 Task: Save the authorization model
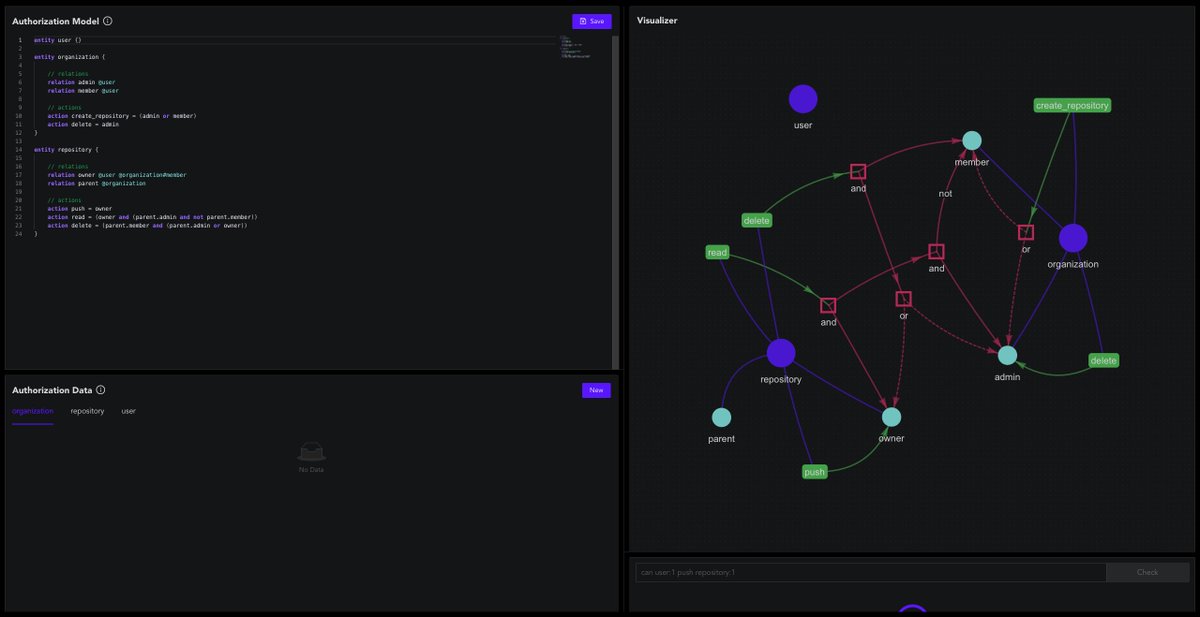tap(591, 21)
